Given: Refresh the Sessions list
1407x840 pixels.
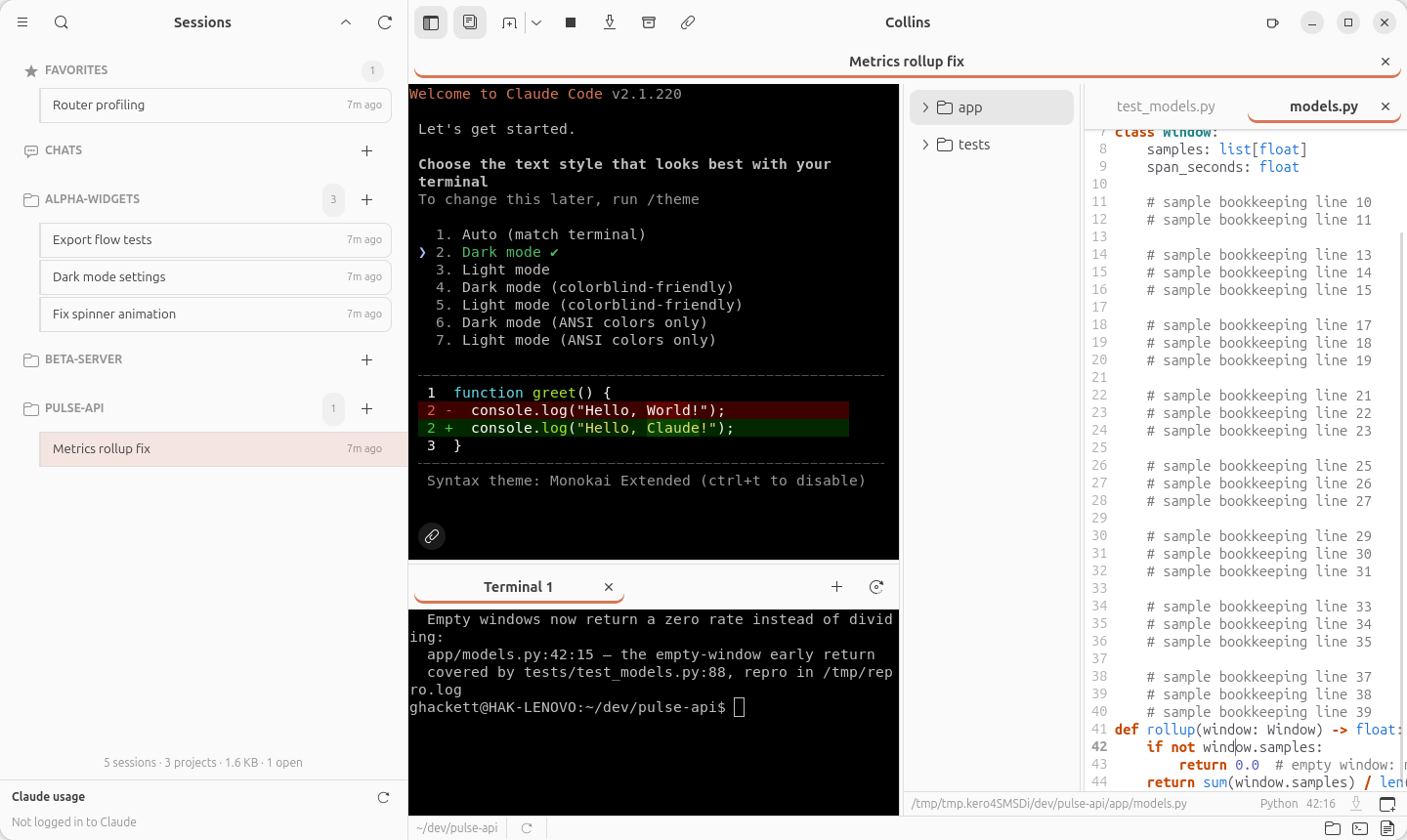Looking at the screenshot, I should [385, 22].
